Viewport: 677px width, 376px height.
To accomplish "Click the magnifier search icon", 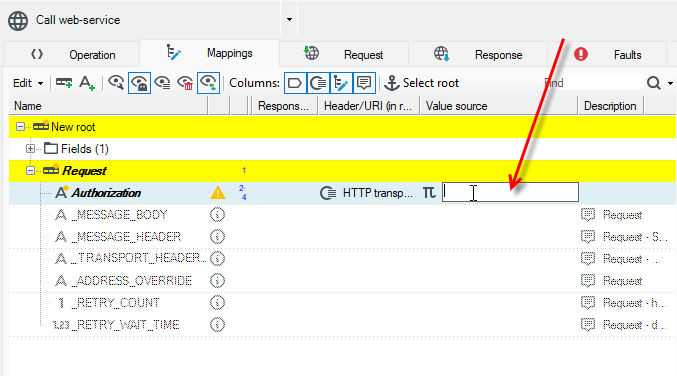I will point(654,83).
